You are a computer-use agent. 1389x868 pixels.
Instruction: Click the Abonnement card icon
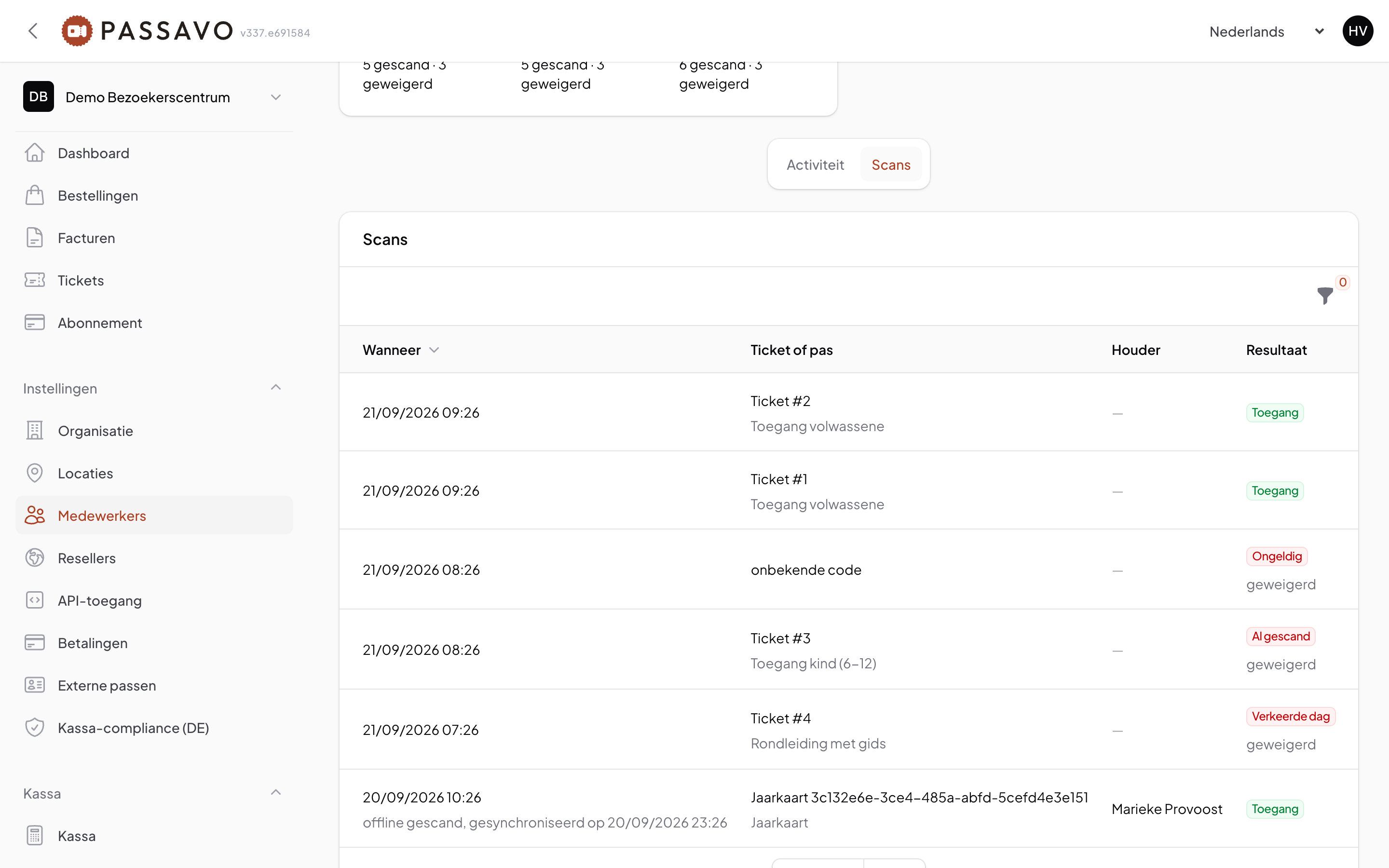click(34, 323)
